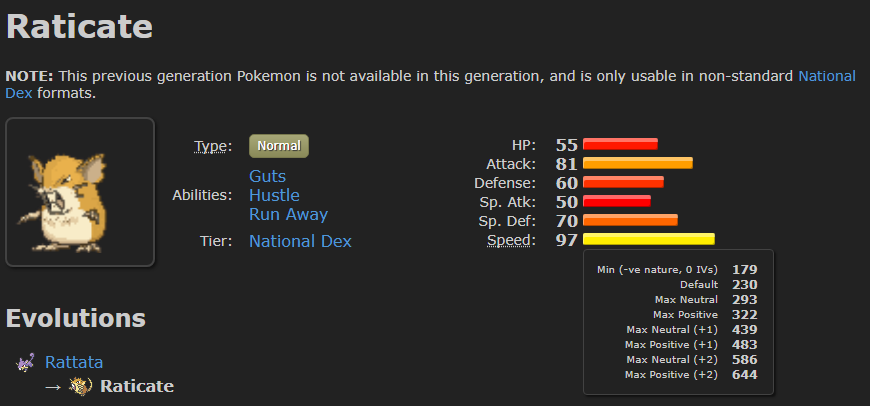870x406 pixels.
Task: Click the Max Positive (+2) 644 tooltip row
Action: click(678, 375)
